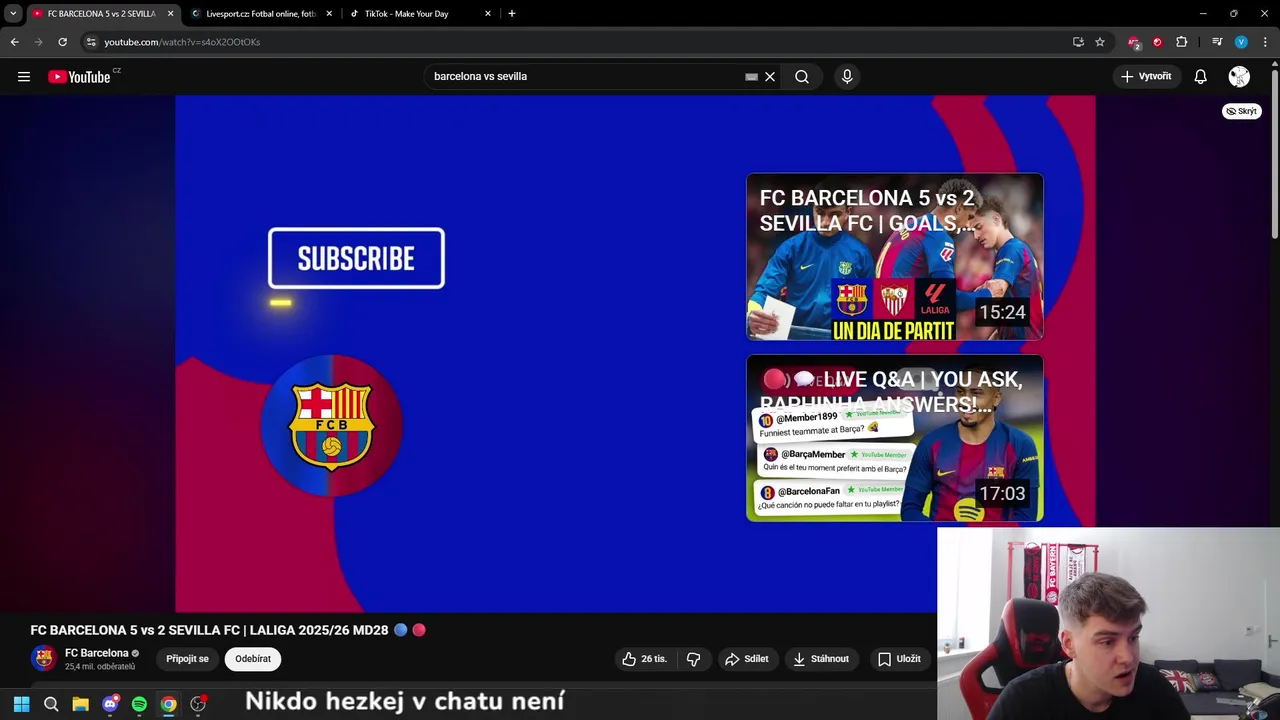This screenshot has height=720, width=1280.
Task: Hide the end screen with Skrýt
Action: [1242, 111]
